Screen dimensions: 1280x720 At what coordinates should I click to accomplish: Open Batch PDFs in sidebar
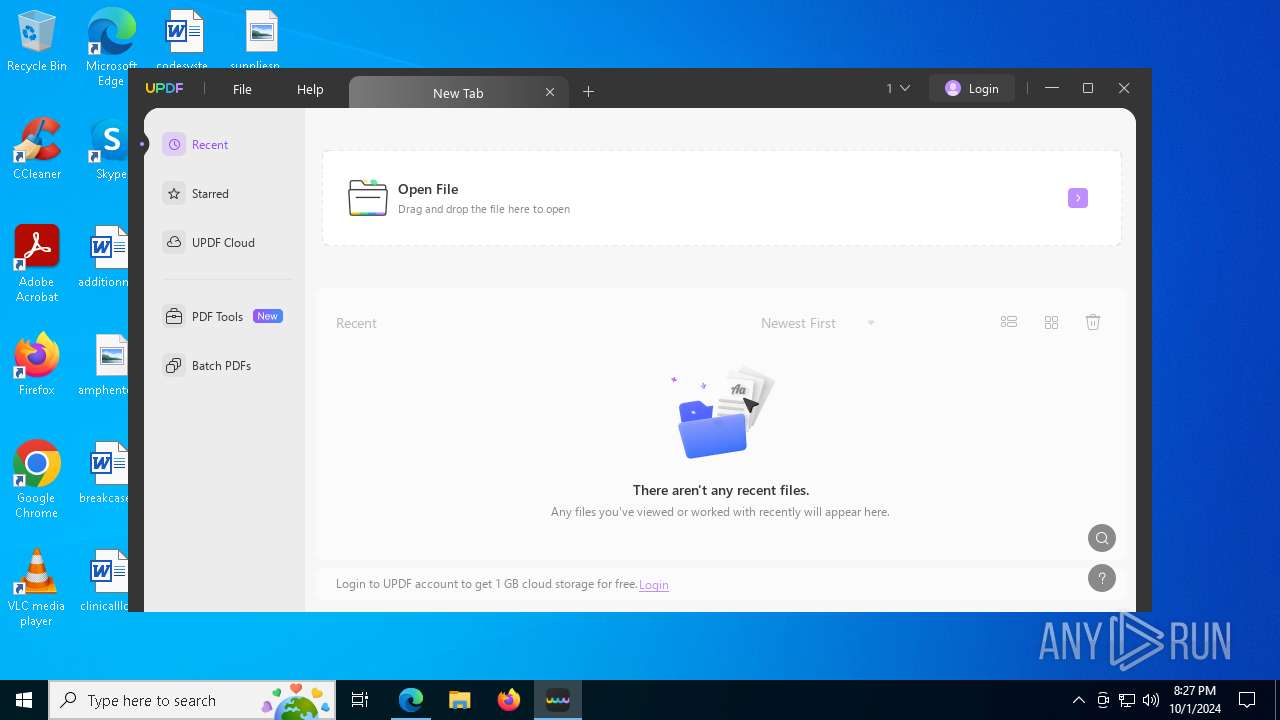[x=208, y=366]
